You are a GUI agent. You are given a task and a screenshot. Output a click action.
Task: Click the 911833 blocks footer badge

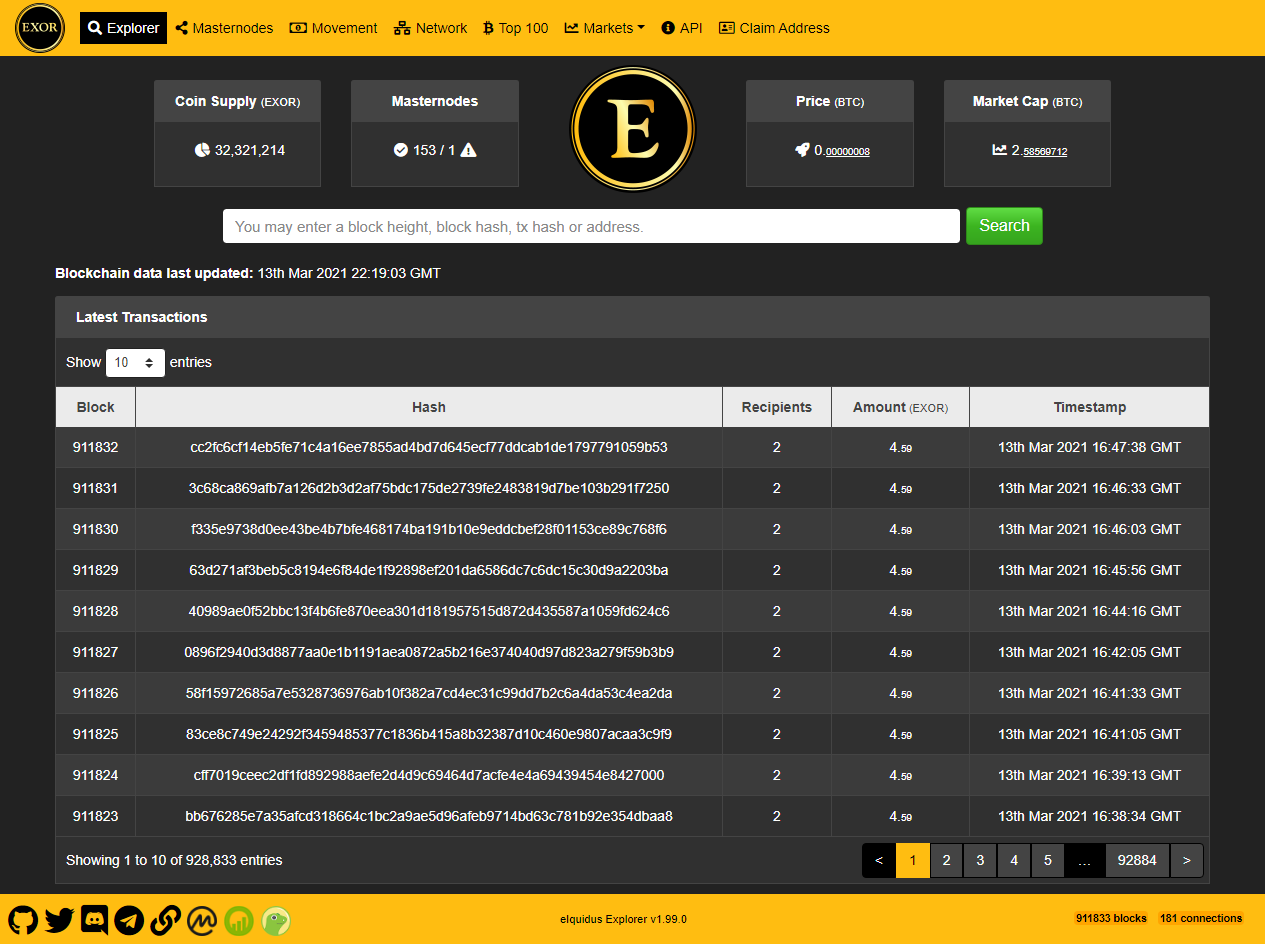[x=1111, y=918]
